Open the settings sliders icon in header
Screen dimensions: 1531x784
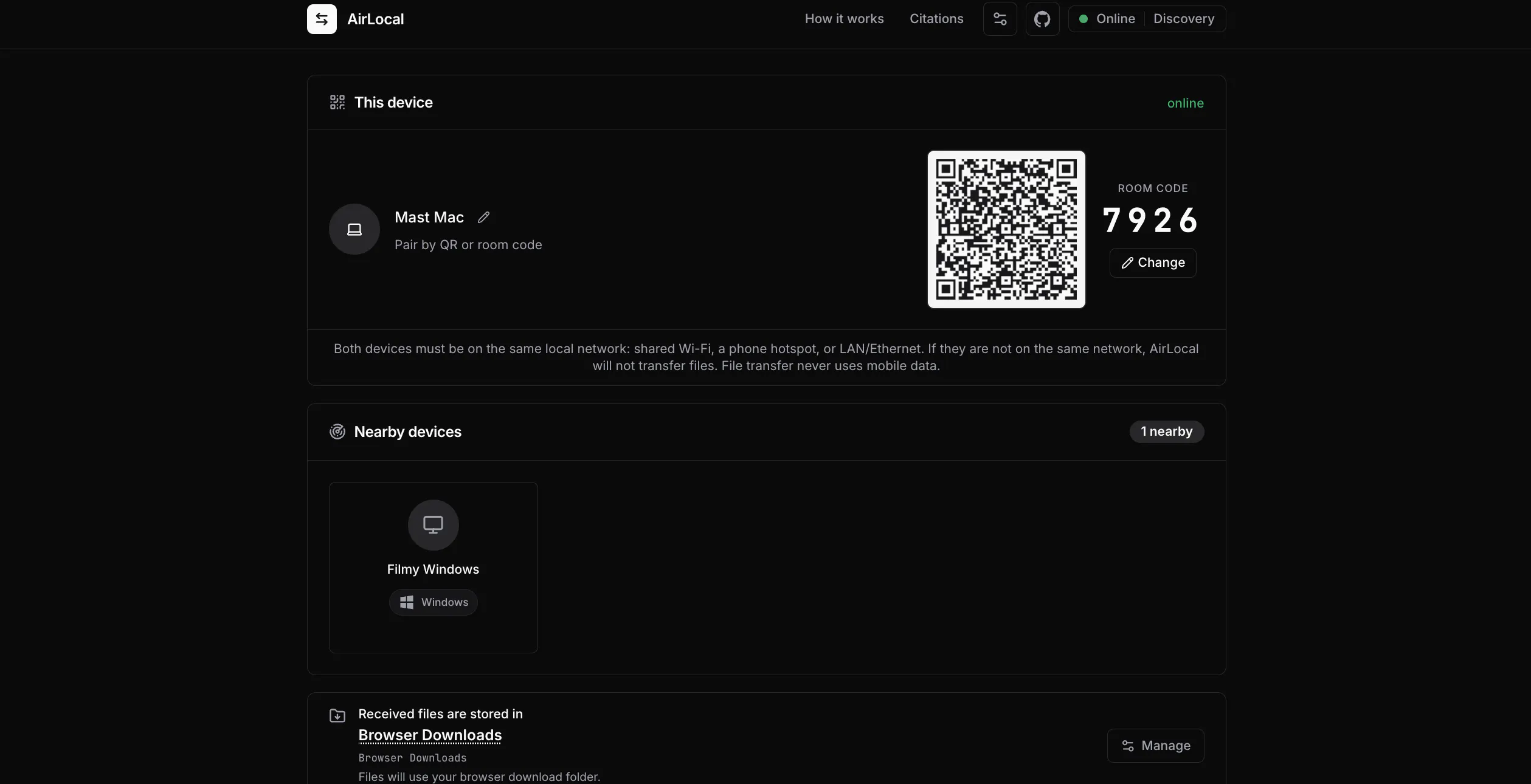click(1000, 19)
